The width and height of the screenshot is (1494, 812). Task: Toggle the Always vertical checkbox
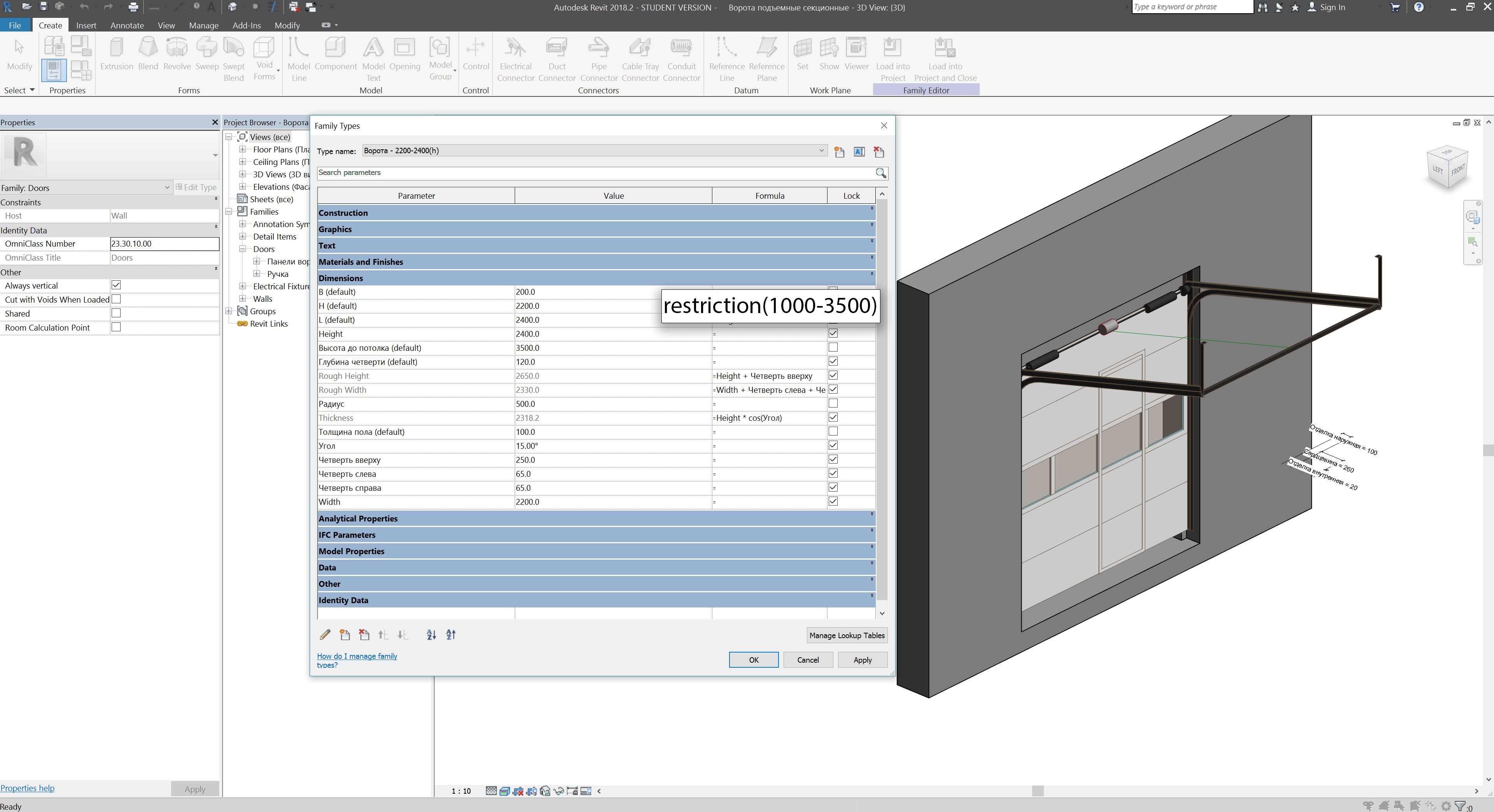click(116, 285)
